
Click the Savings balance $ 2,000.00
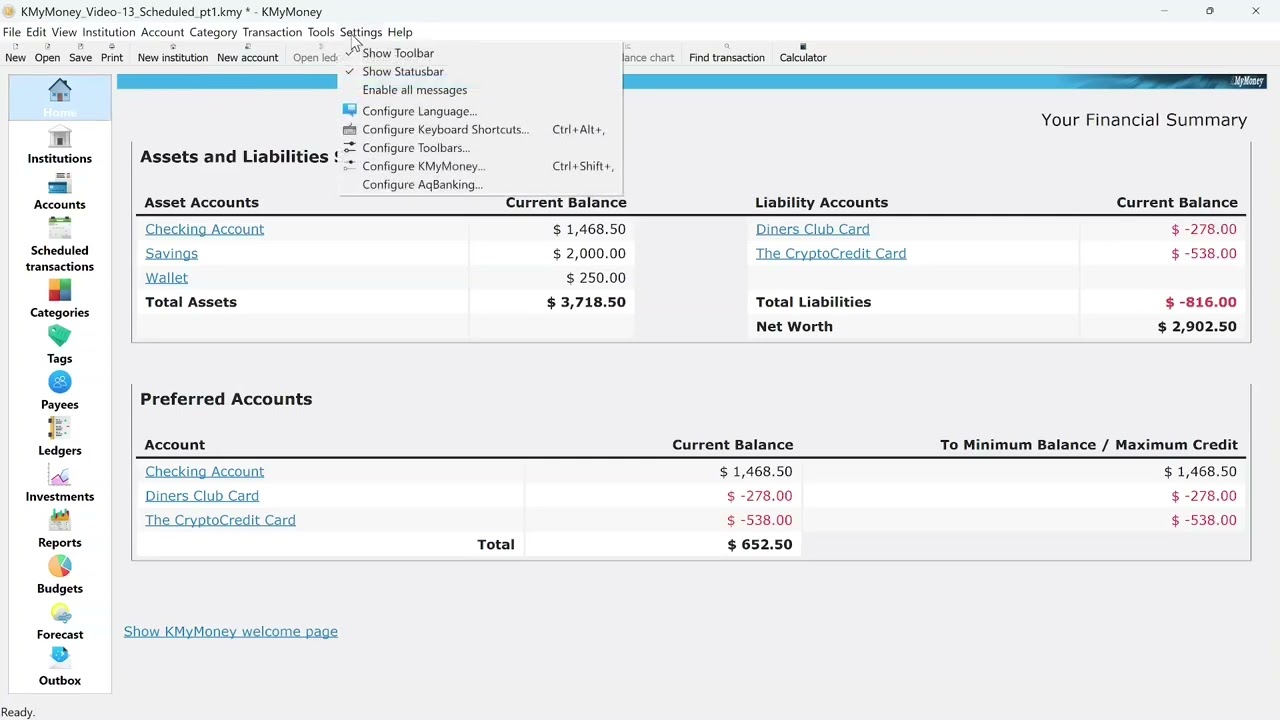pos(589,254)
